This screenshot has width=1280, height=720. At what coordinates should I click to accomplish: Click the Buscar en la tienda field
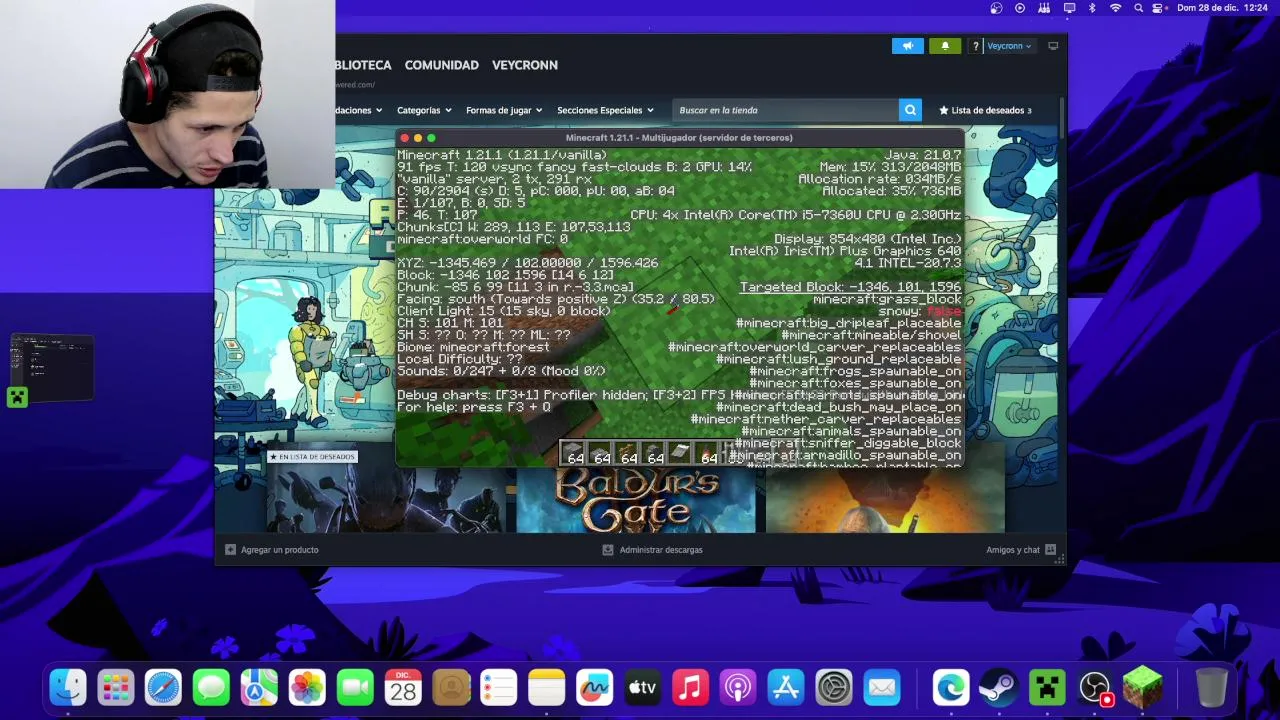(785, 110)
